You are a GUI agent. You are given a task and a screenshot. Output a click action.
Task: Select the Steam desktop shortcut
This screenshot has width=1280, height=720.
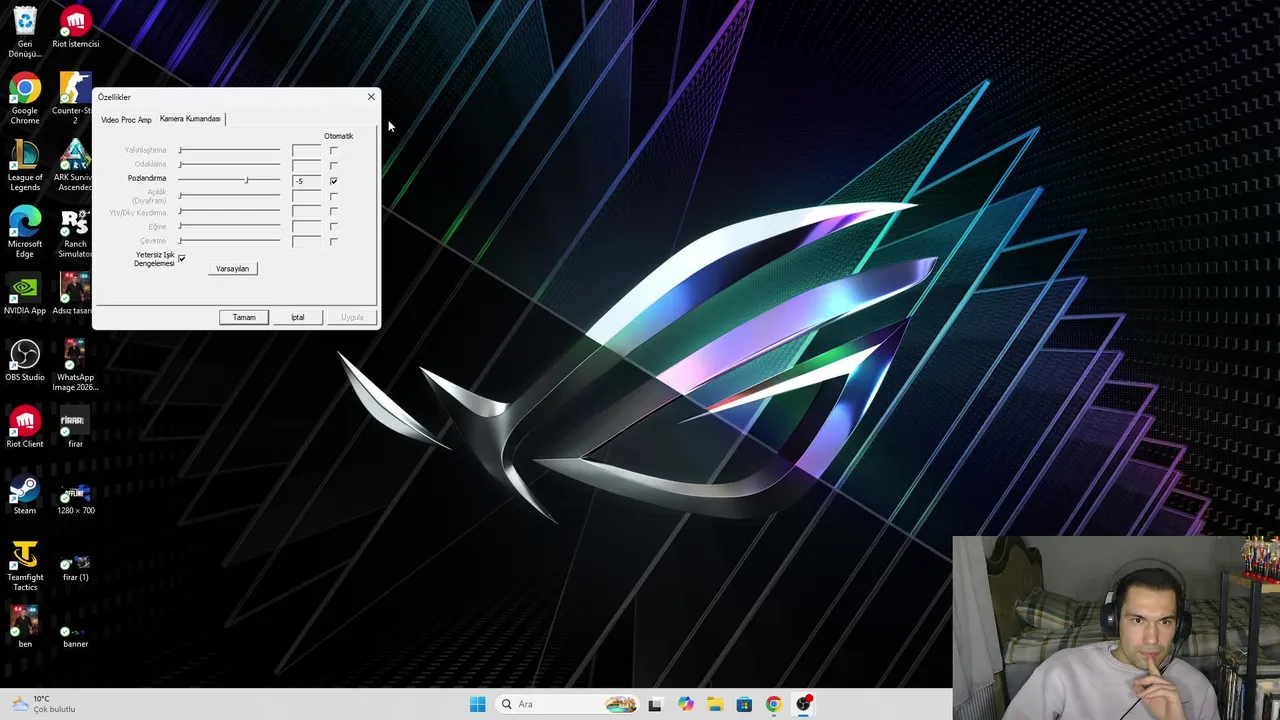25,494
